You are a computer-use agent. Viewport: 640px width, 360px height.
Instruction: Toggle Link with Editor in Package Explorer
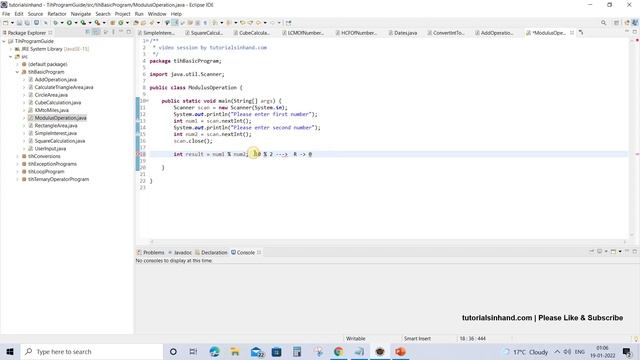click(96, 32)
